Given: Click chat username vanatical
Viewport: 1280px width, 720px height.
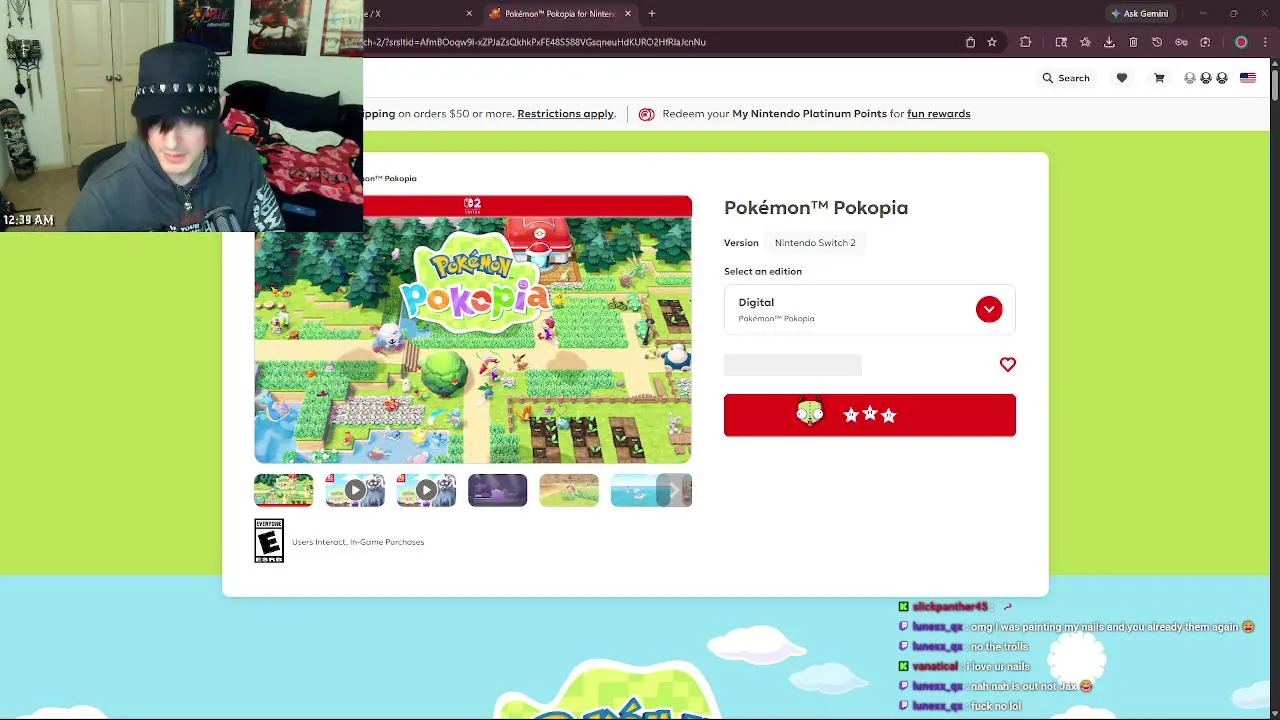Looking at the screenshot, I should coord(935,667).
